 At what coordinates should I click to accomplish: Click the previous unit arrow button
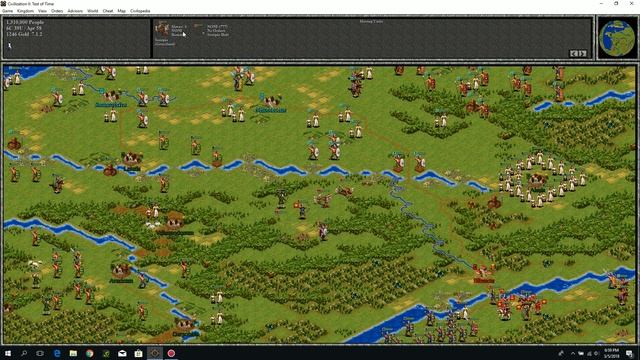[x=574, y=53]
